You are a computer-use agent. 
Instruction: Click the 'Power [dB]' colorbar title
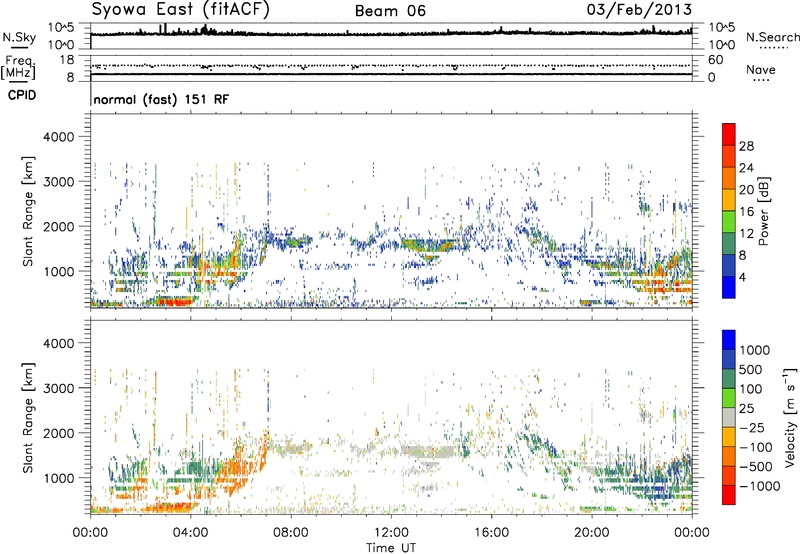763,211
